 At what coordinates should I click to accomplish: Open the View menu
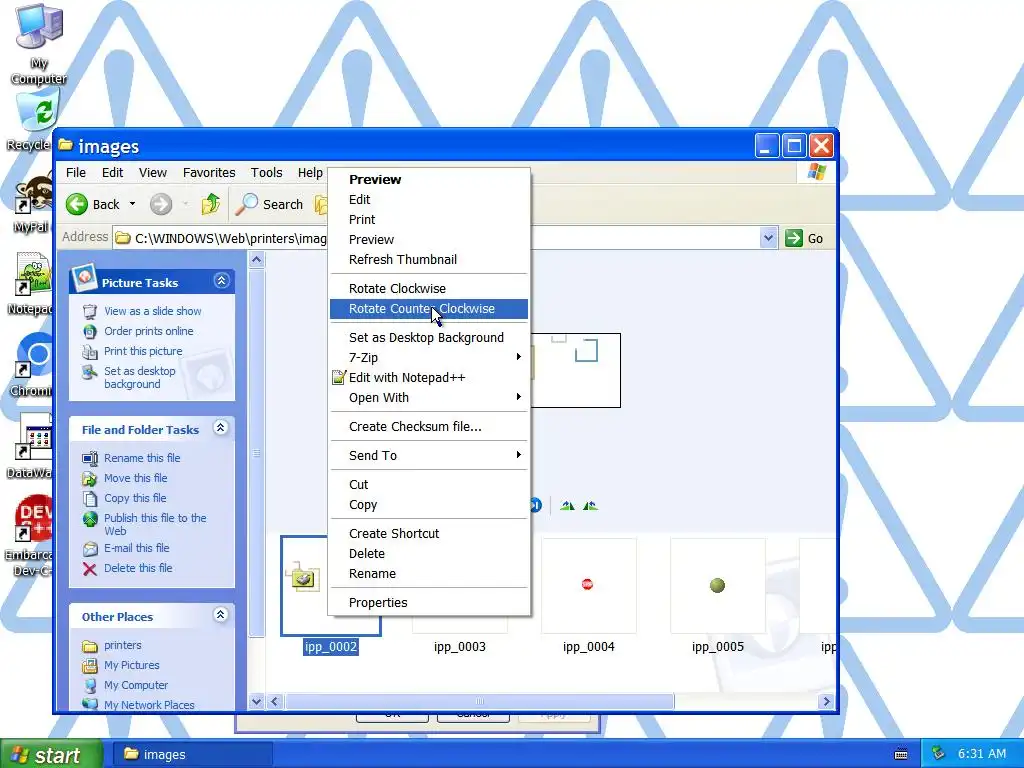(x=153, y=172)
